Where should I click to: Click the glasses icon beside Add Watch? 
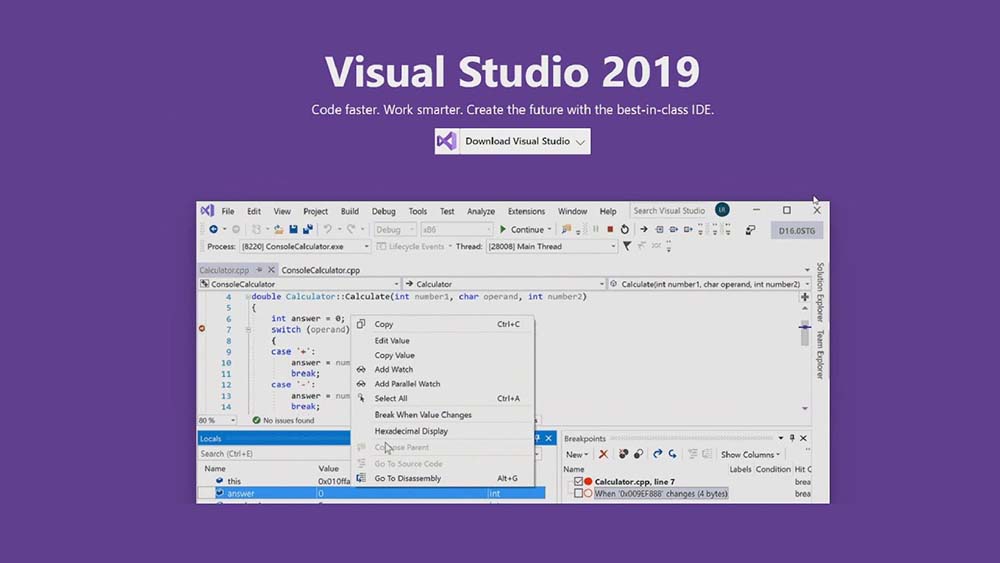click(361, 369)
